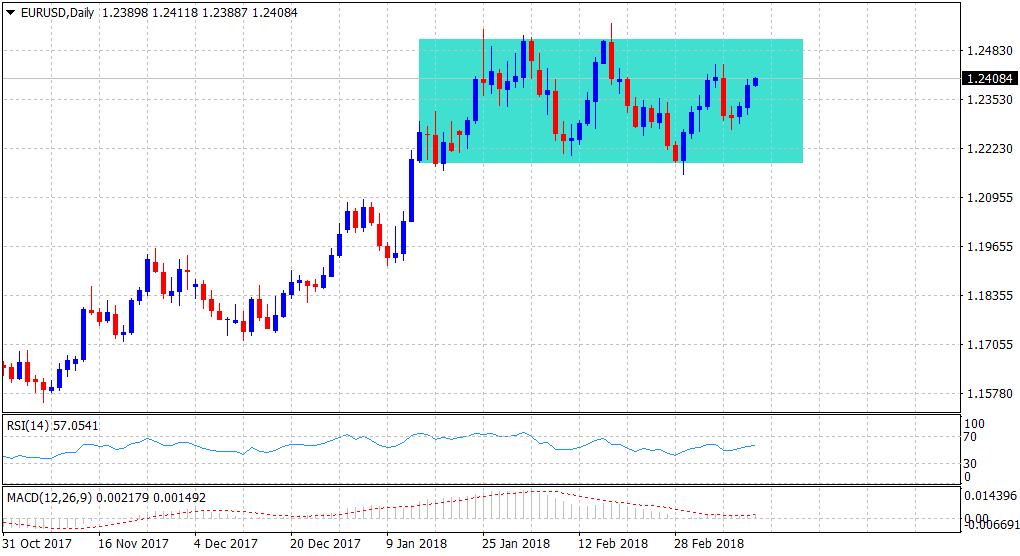Select the 20 Dec 2017 date label
The image size is (1020, 556).
coord(325,543)
